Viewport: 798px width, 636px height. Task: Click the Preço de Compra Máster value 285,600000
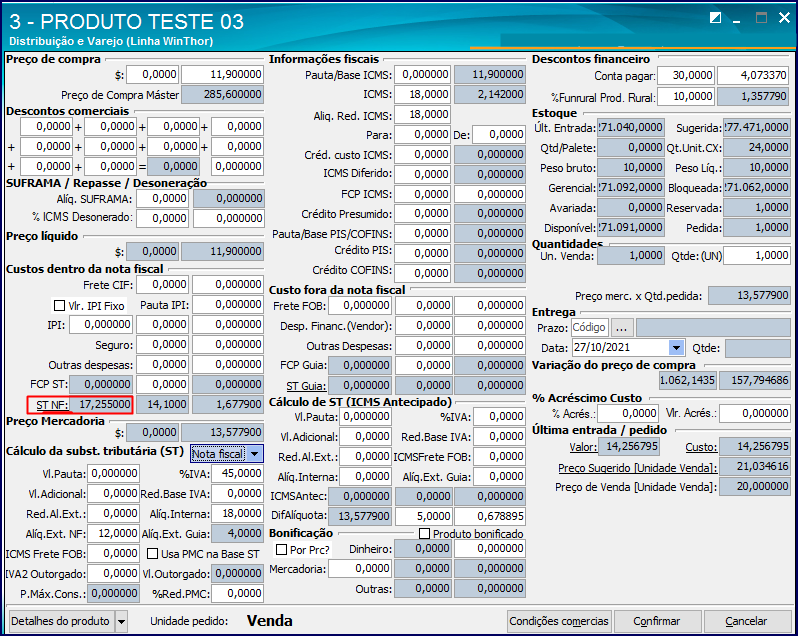pyautogui.click(x=222, y=94)
